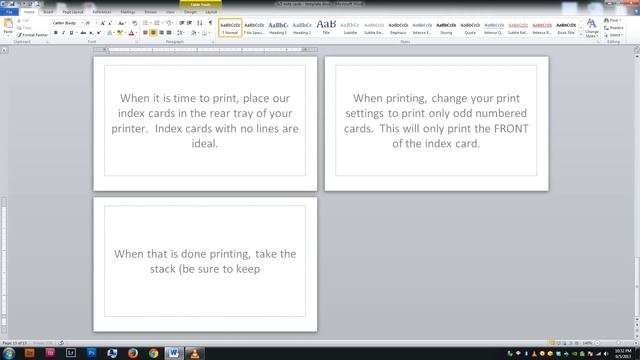640x360 pixels.
Task: Open the Change Styles menu
Action: tap(591, 28)
